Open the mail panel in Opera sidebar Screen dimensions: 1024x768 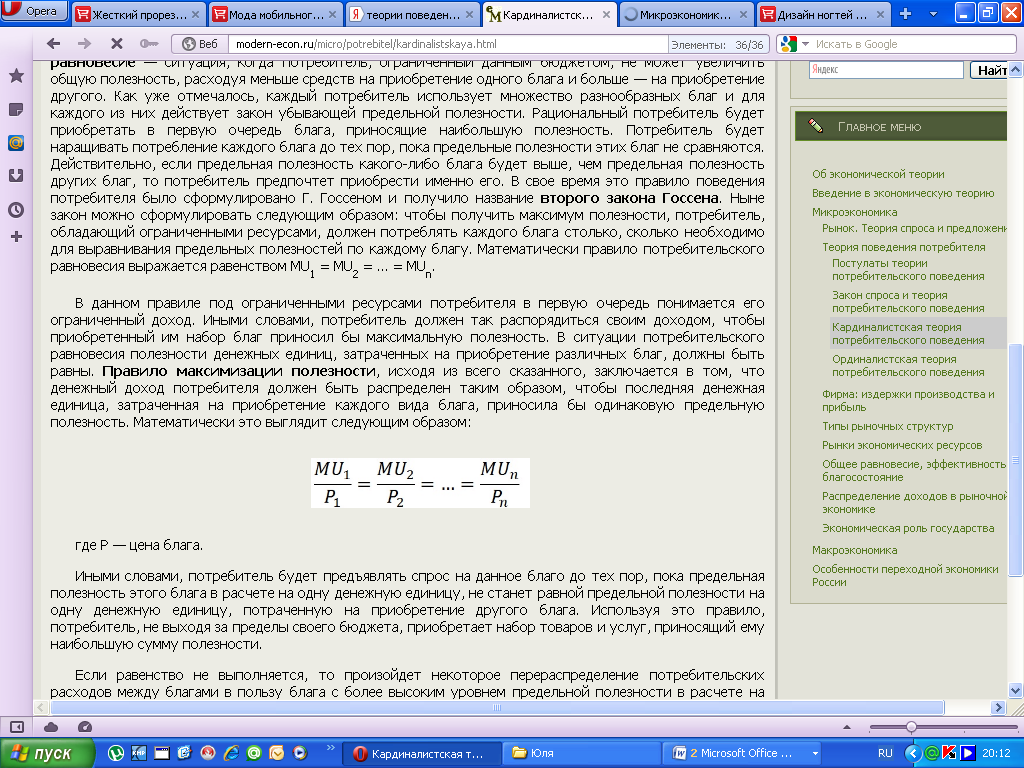pyautogui.click(x=16, y=142)
